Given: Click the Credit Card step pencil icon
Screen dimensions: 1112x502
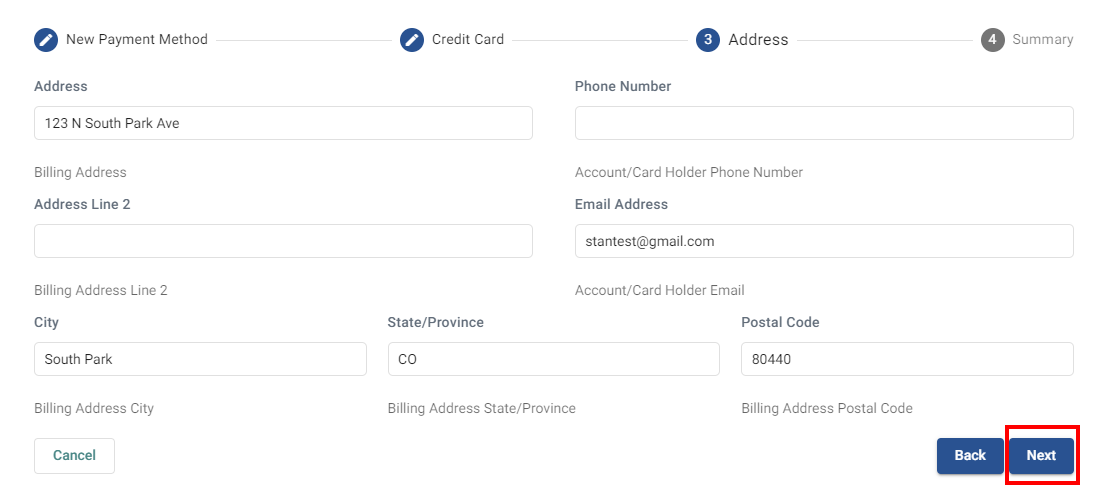Looking at the screenshot, I should [x=412, y=40].
